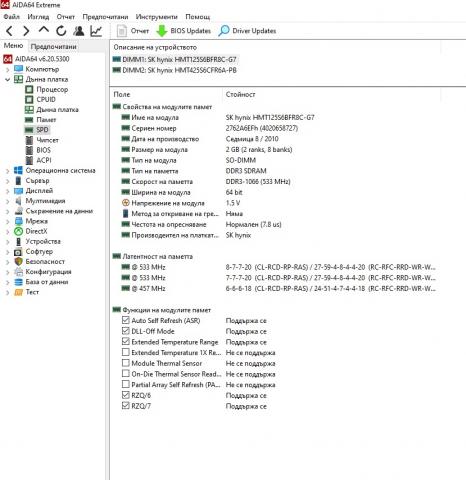466x480 pixels.
Task: Click the Стойност column header
Action: point(240,94)
